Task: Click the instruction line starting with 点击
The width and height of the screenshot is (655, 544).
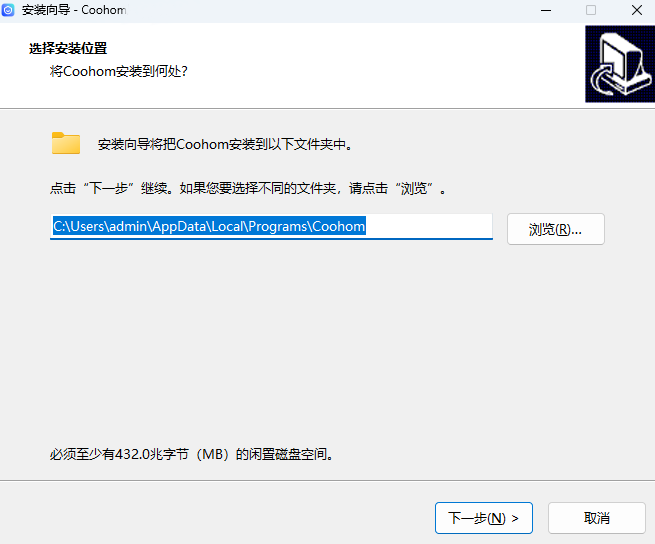Action: 248,188
